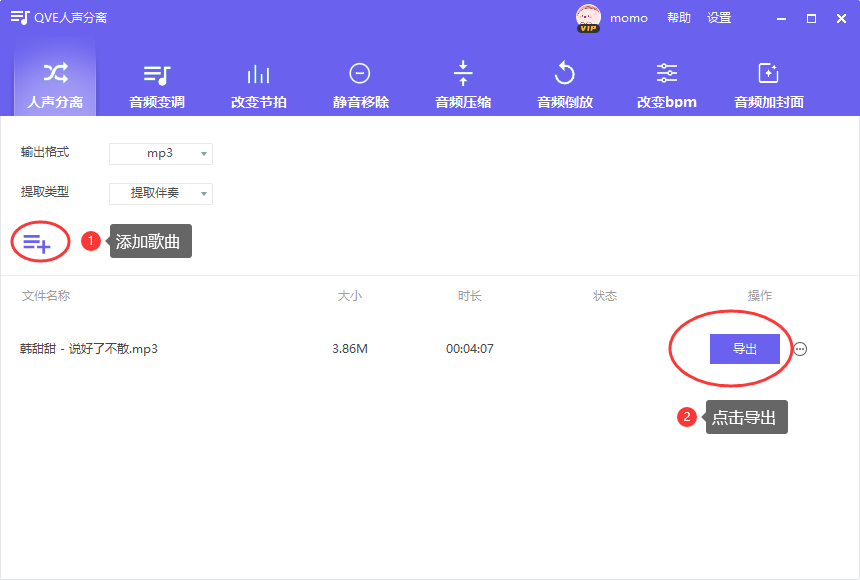Open the 音频倒放 tool

tap(564, 85)
